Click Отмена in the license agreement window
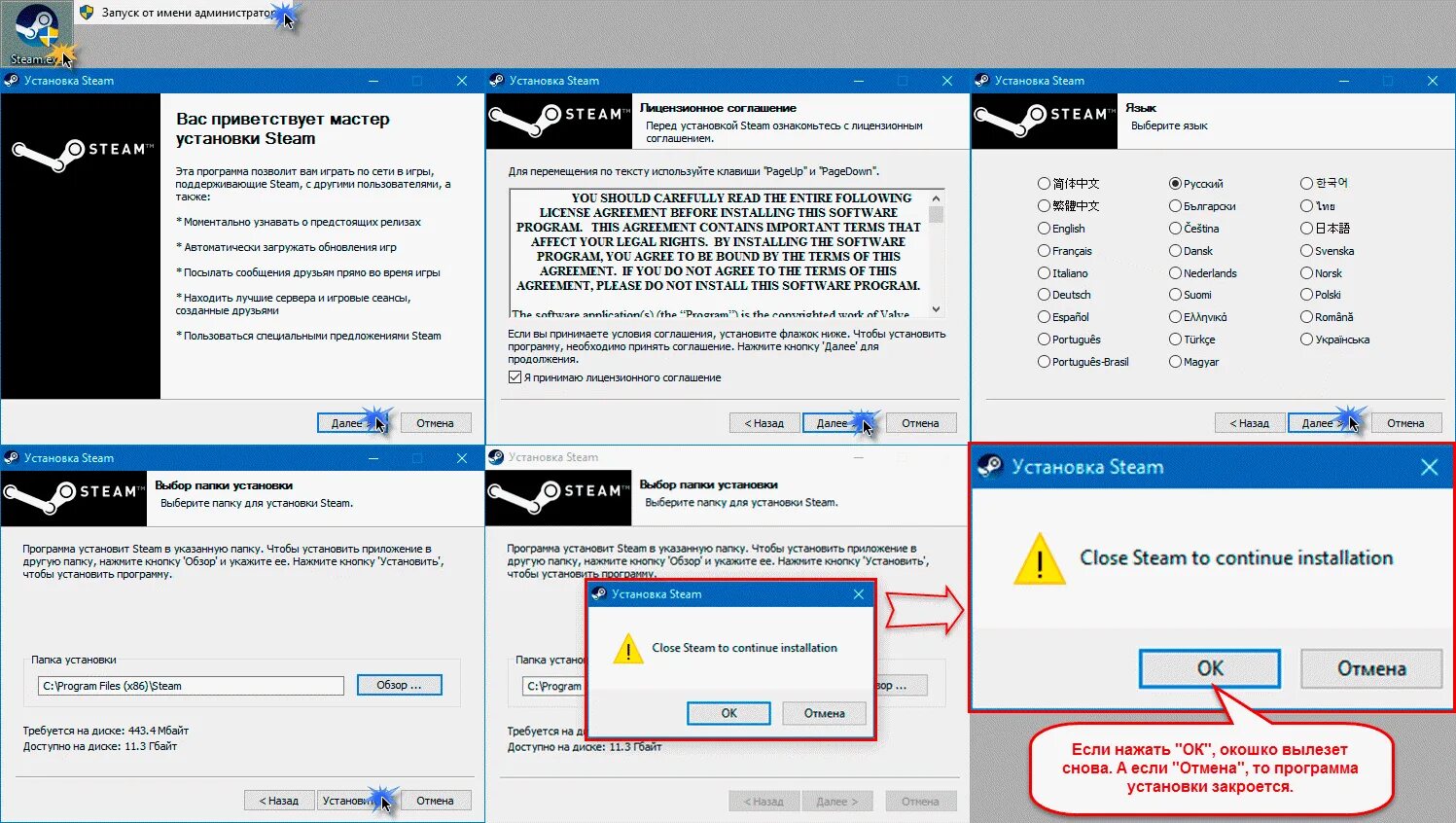The height and width of the screenshot is (823, 1456). click(x=920, y=423)
